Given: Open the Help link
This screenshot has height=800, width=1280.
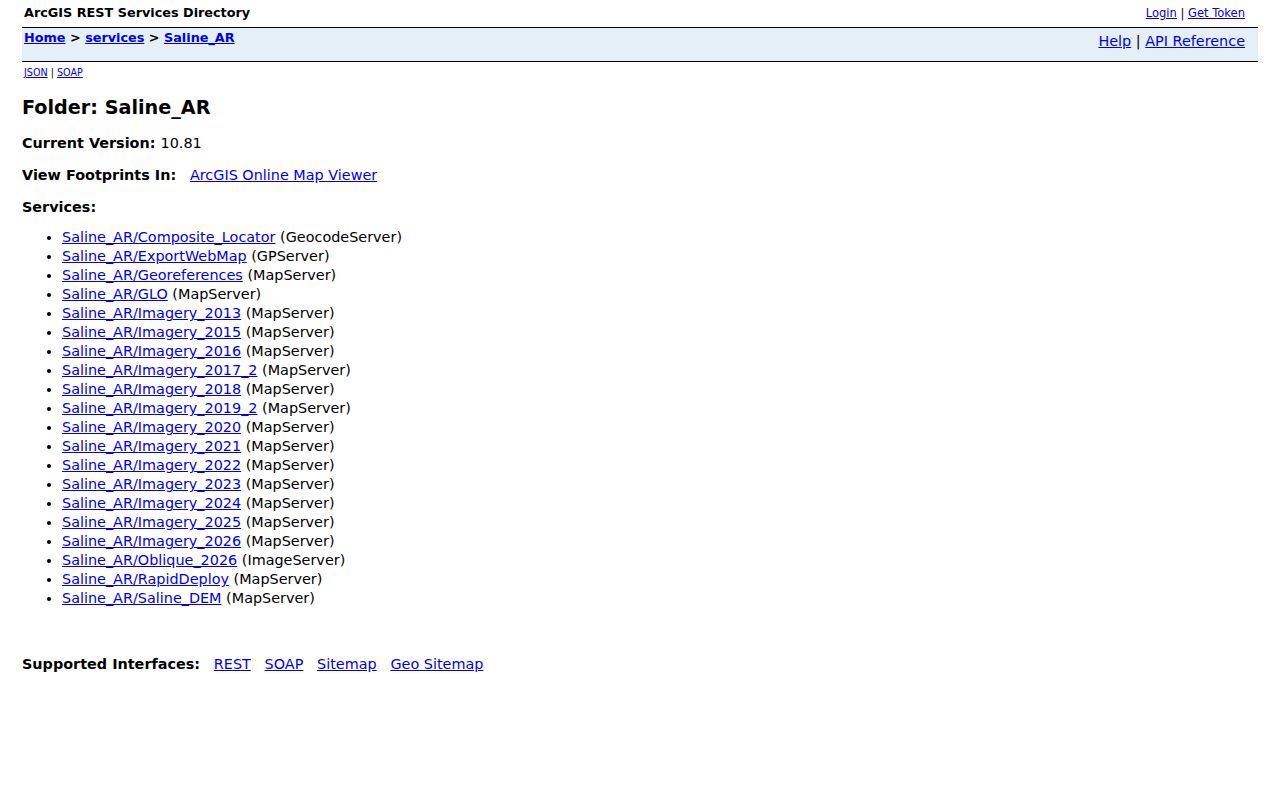Looking at the screenshot, I should click(1114, 41).
